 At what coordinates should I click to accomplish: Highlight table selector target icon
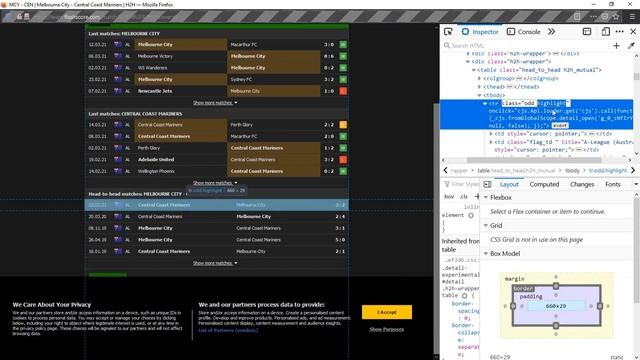click(464, 296)
